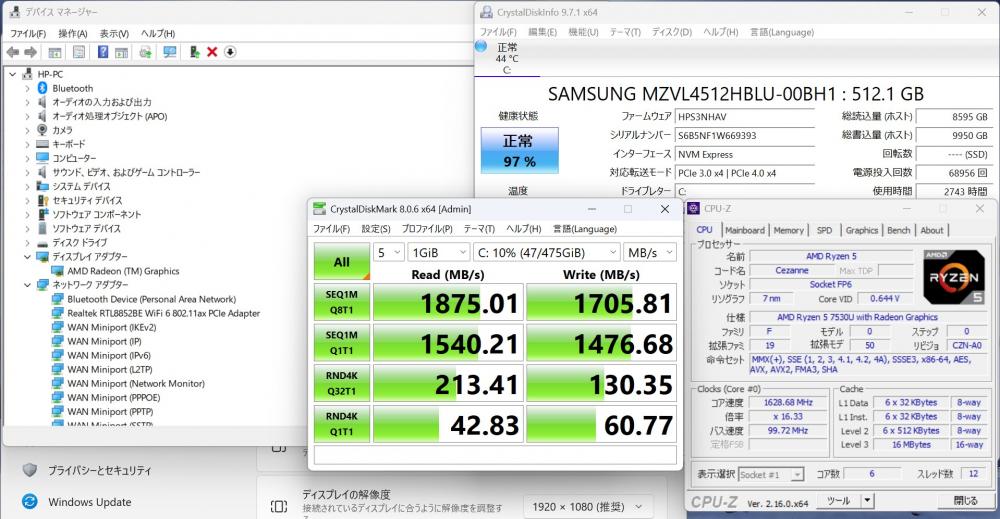Viewport: 1000px width, 519px height.
Task: Click the 総書込量 value 9950 GB
Action: tap(954, 135)
